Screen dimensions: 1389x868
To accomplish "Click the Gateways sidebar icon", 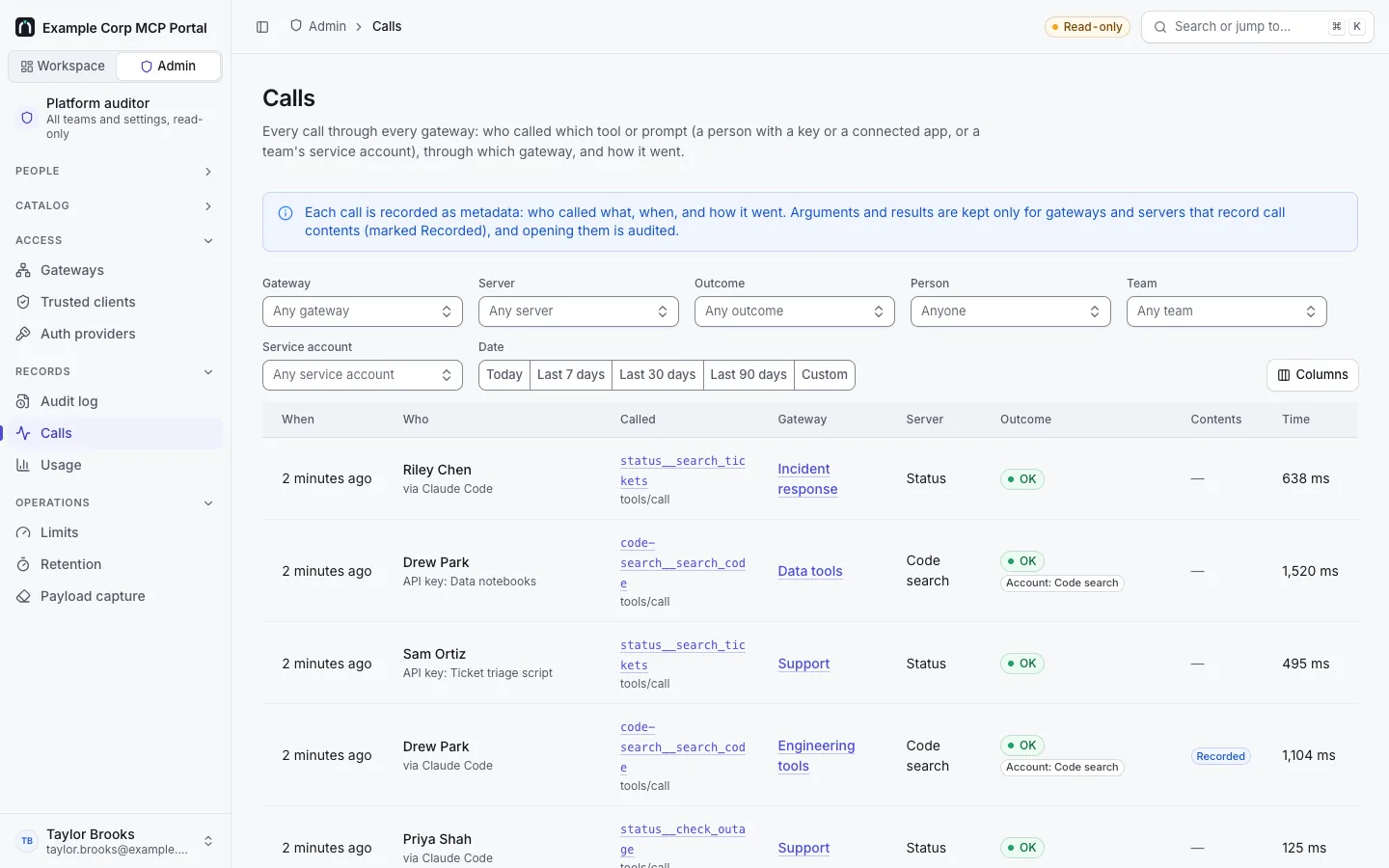I will click(x=23, y=270).
